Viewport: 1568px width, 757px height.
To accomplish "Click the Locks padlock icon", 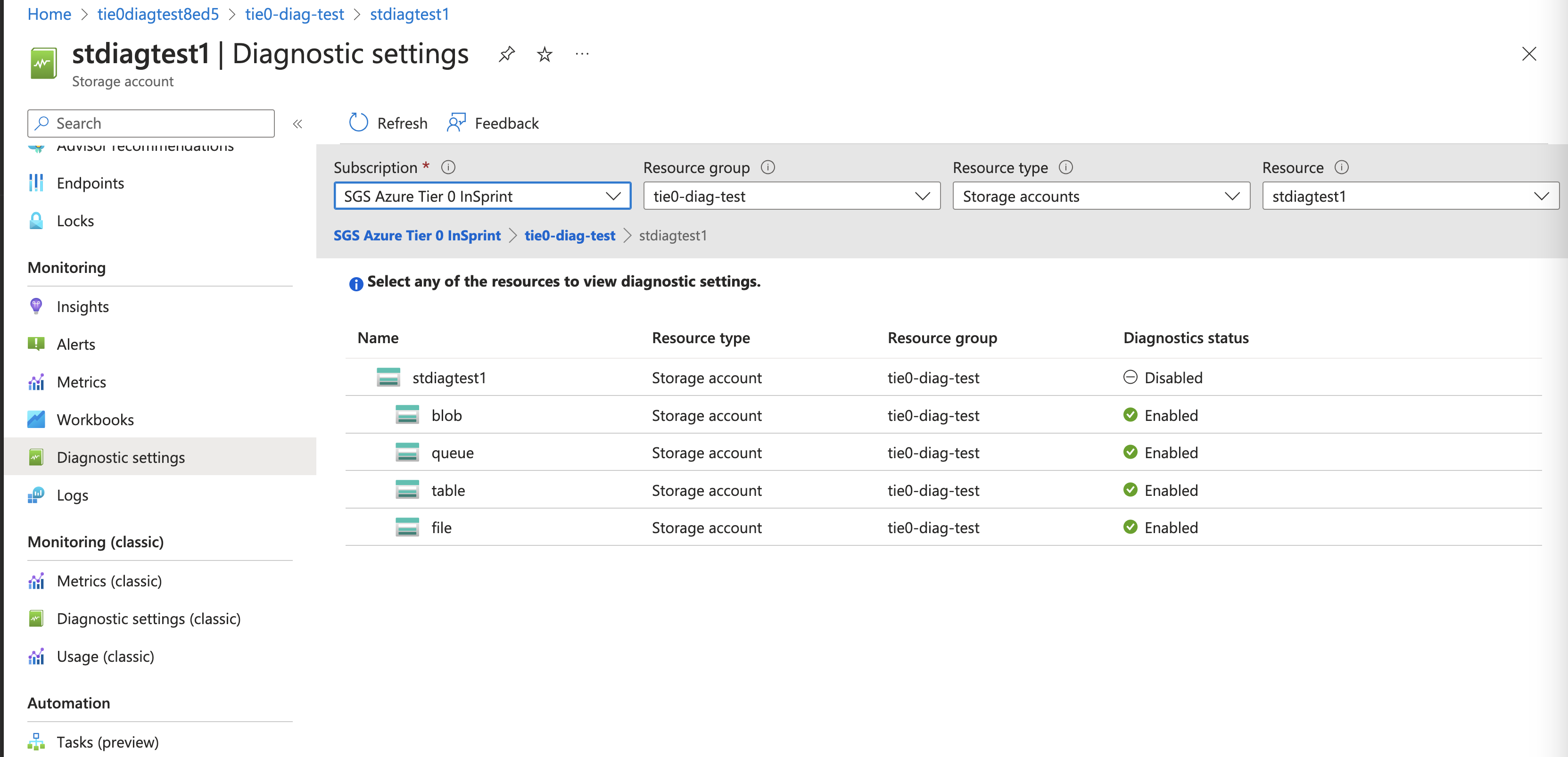I will tap(36, 220).
